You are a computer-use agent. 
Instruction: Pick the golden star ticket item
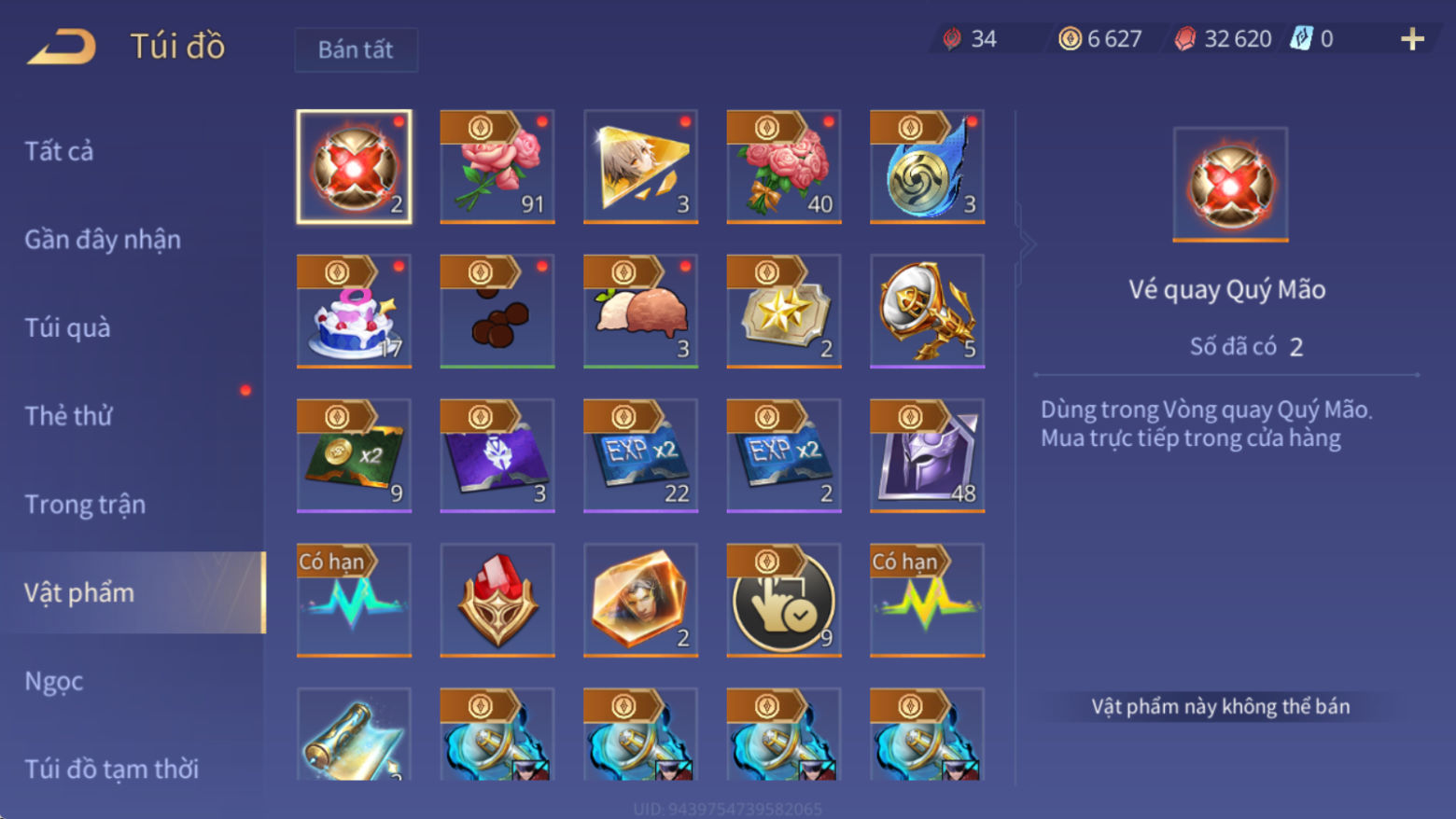click(784, 312)
